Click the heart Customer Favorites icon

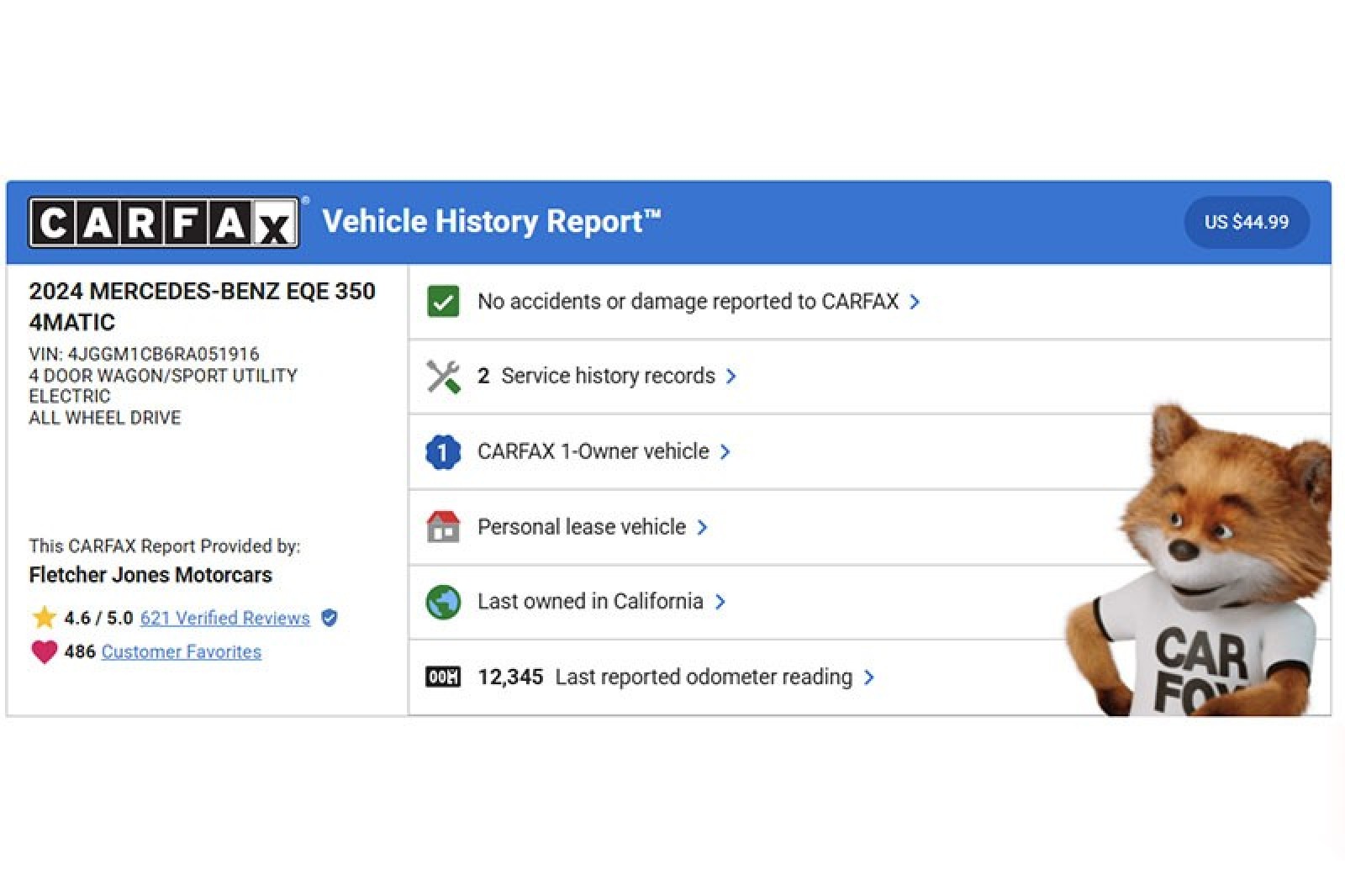tap(43, 650)
